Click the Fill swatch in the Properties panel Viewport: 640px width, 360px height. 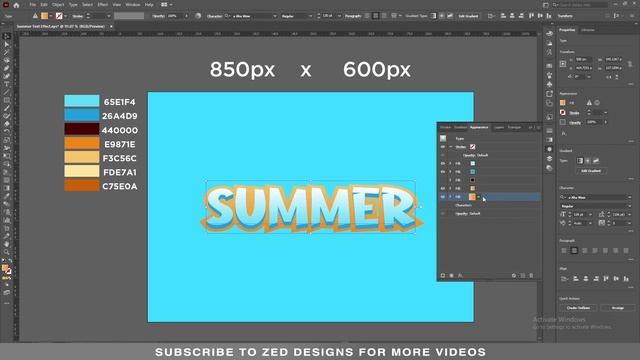pos(563,102)
